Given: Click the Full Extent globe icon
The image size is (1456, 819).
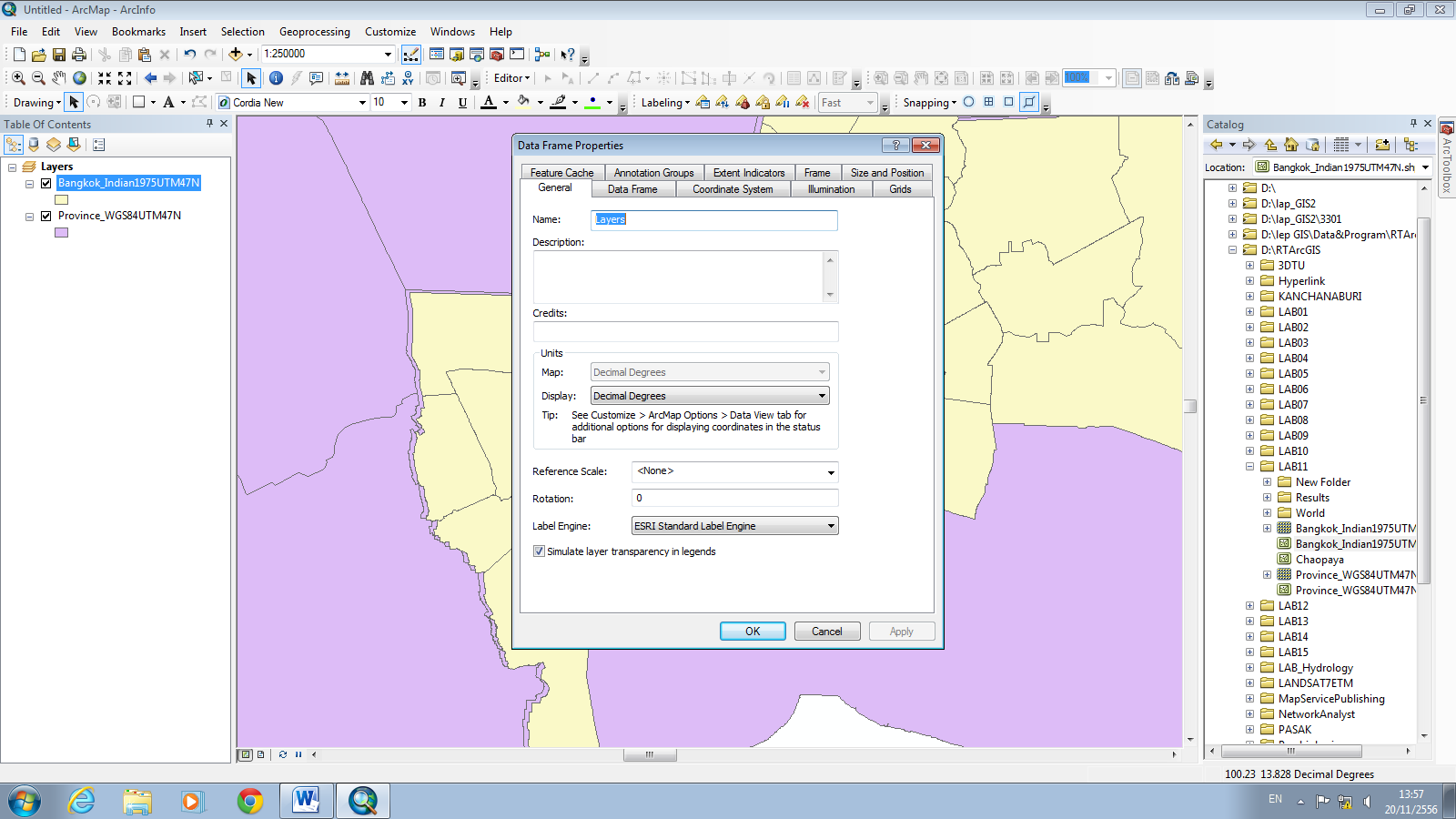Looking at the screenshot, I should 79,78.
